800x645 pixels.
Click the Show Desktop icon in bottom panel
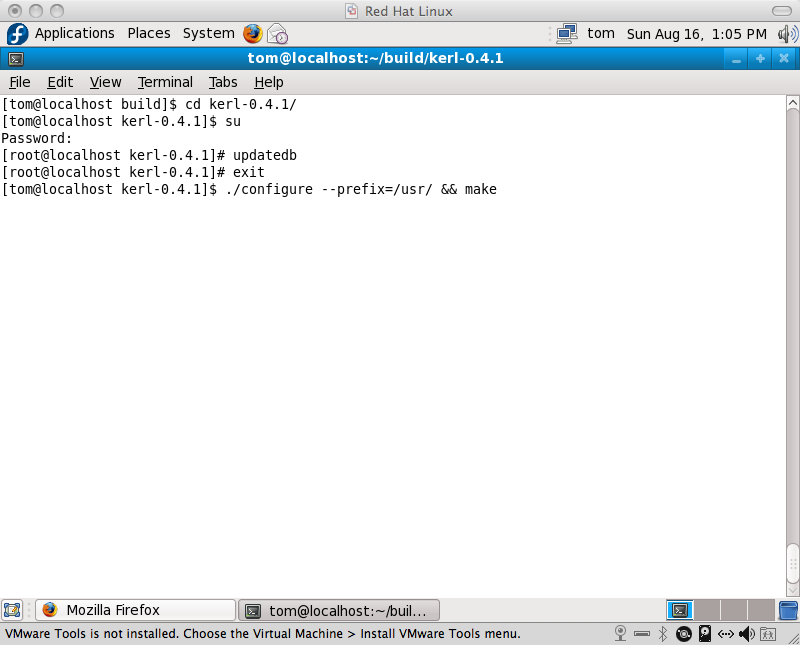click(13, 610)
